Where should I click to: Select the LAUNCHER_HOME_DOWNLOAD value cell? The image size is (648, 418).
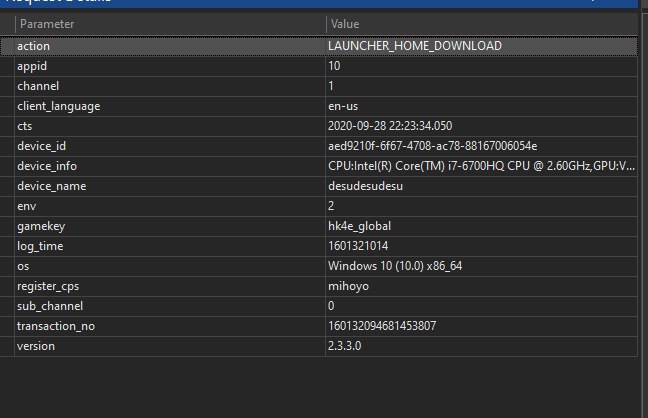click(x=481, y=46)
